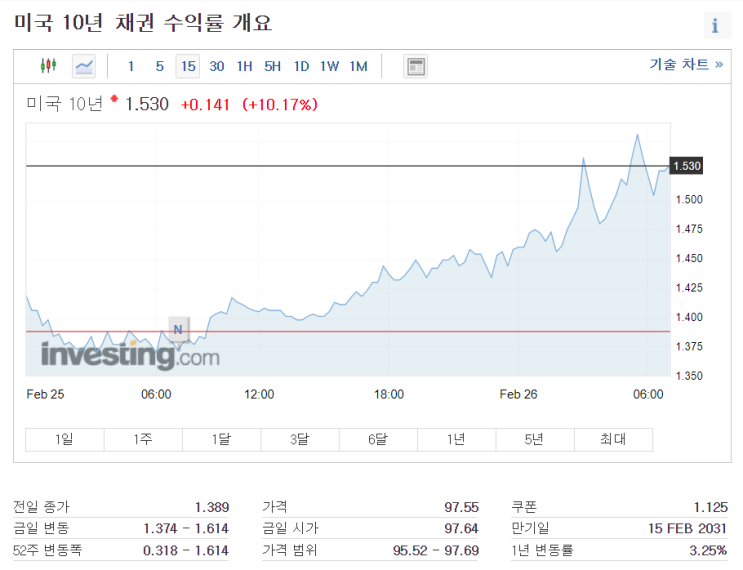Switch to candlestick chart view
The height and width of the screenshot is (570, 743).
tap(48, 65)
